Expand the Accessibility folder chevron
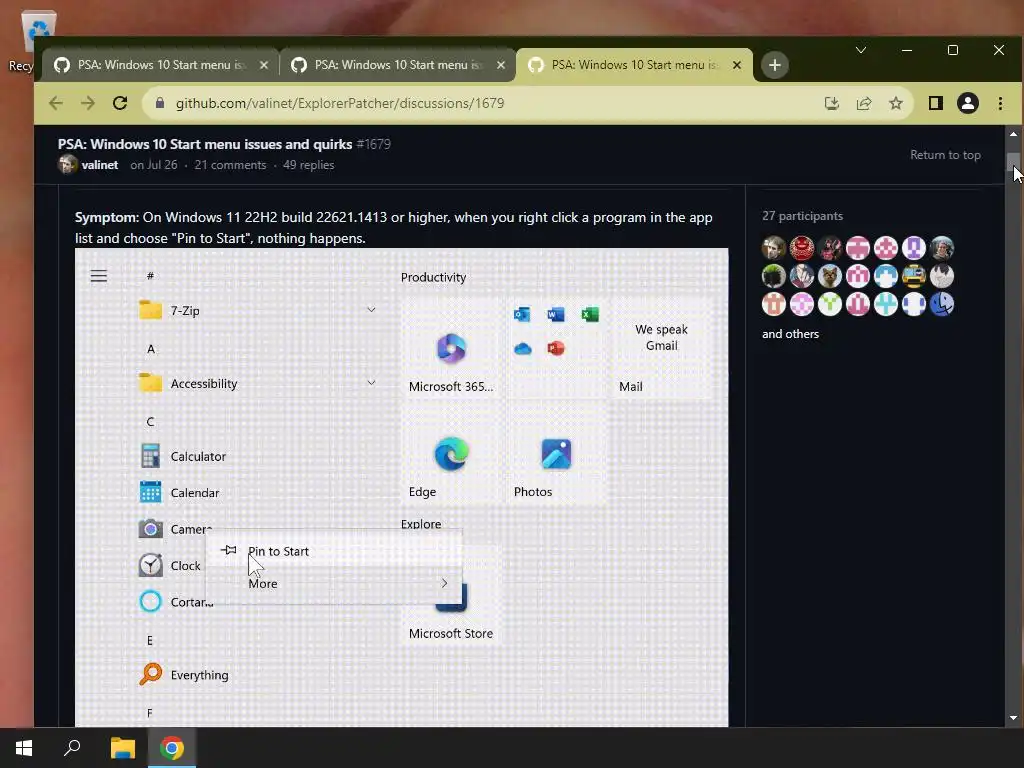The image size is (1024, 768). point(371,383)
